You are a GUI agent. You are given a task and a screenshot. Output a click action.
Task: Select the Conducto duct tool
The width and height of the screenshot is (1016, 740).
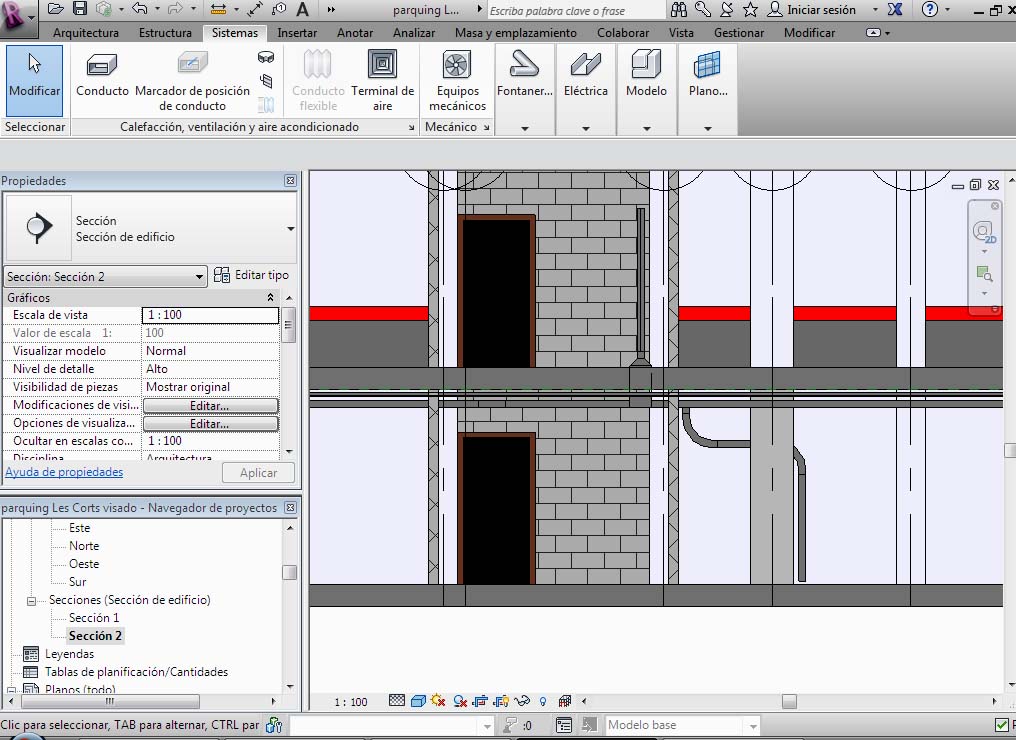coord(102,75)
